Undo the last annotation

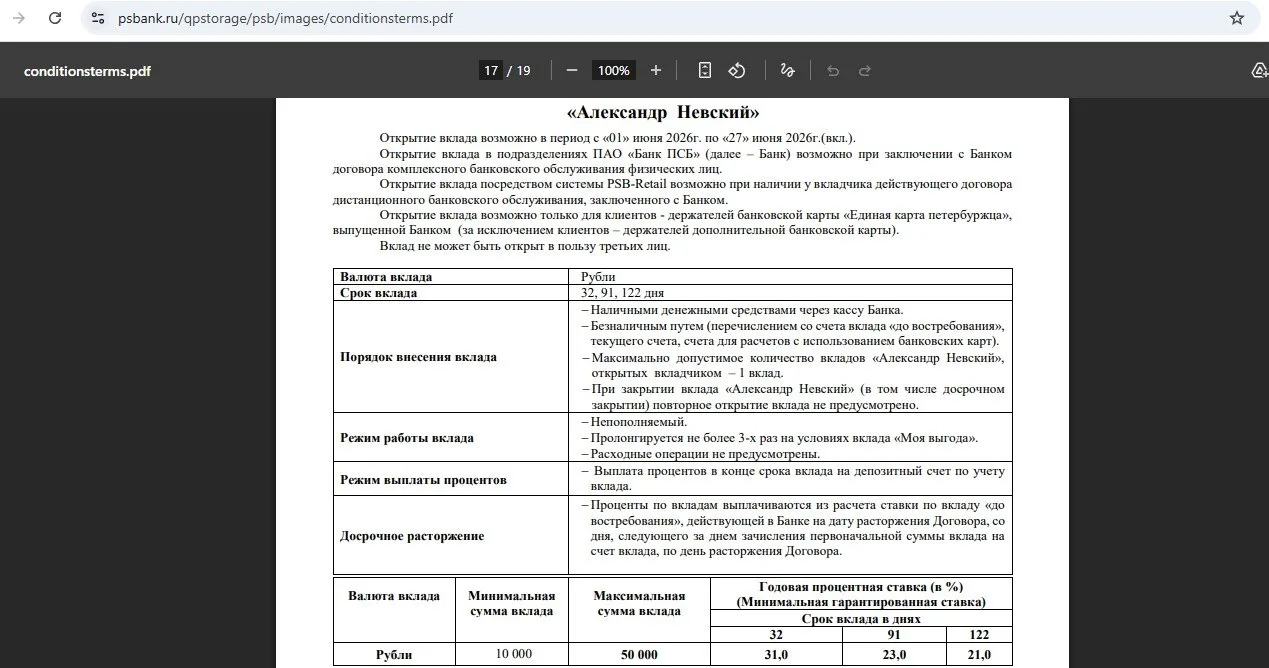point(833,70)
